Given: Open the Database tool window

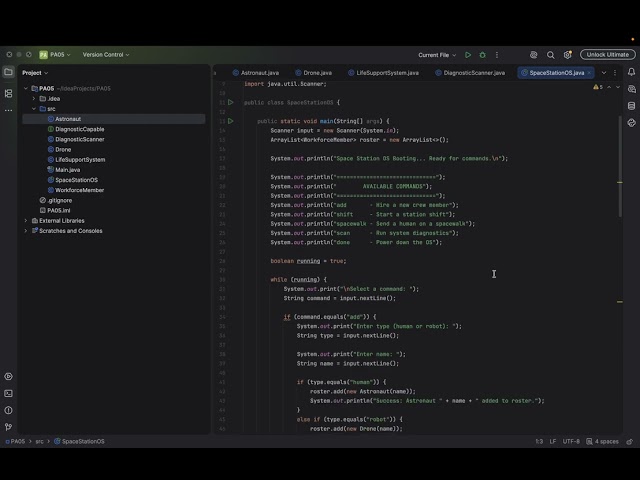Looking at the screenshot, I should point(631,106).
